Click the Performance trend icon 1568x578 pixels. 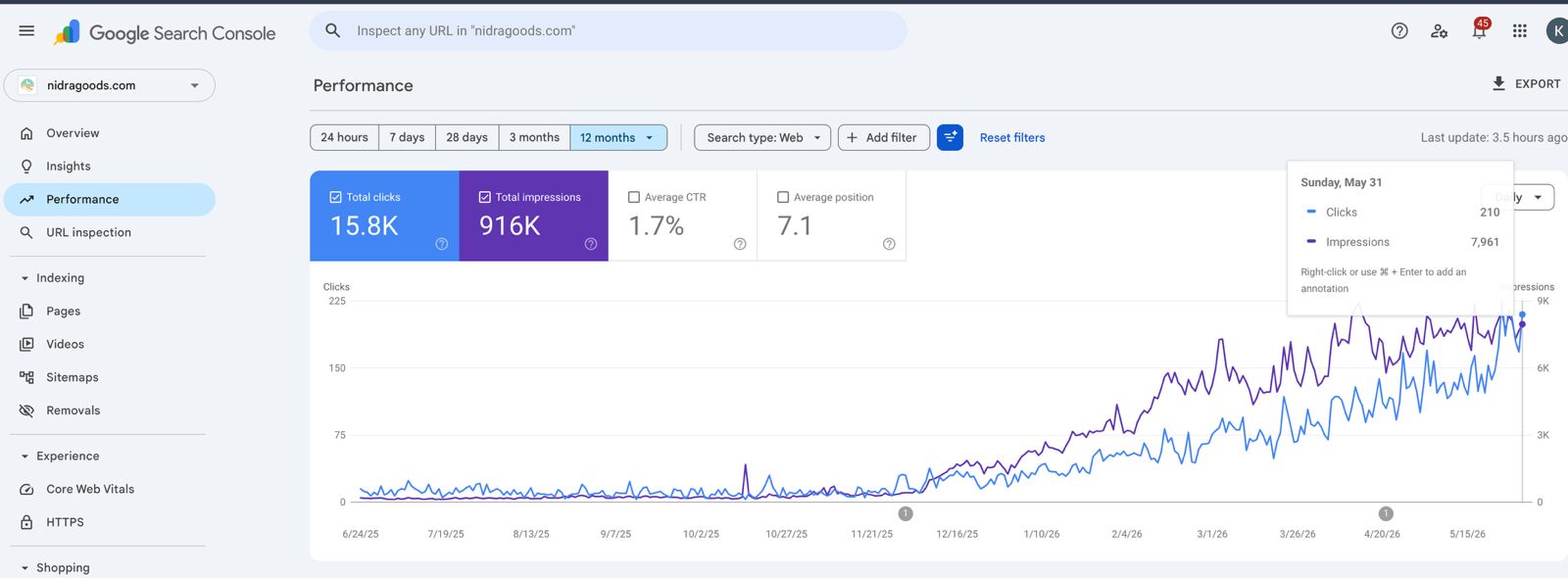point(26,200)
